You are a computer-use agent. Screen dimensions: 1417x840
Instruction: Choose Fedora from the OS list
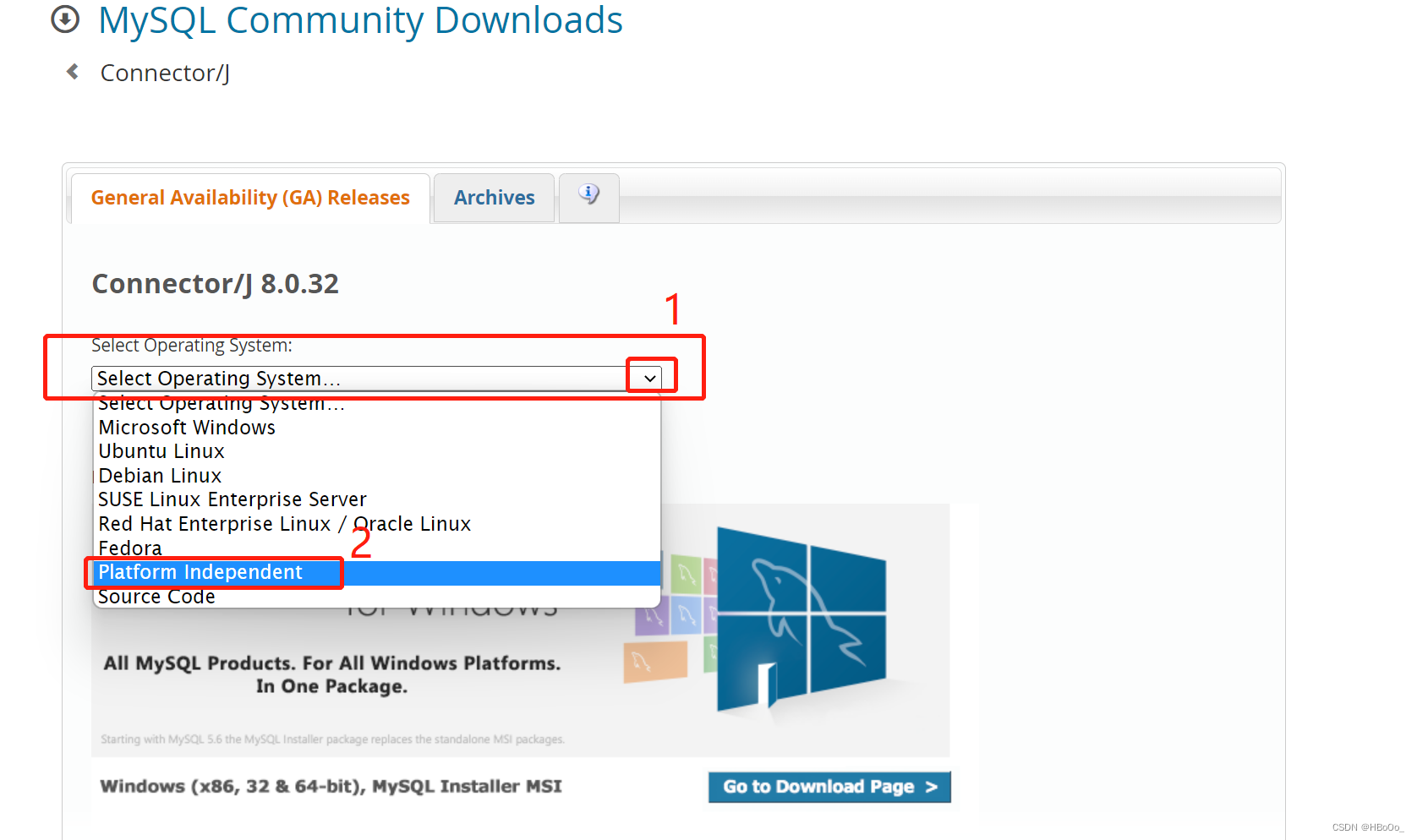377,548
